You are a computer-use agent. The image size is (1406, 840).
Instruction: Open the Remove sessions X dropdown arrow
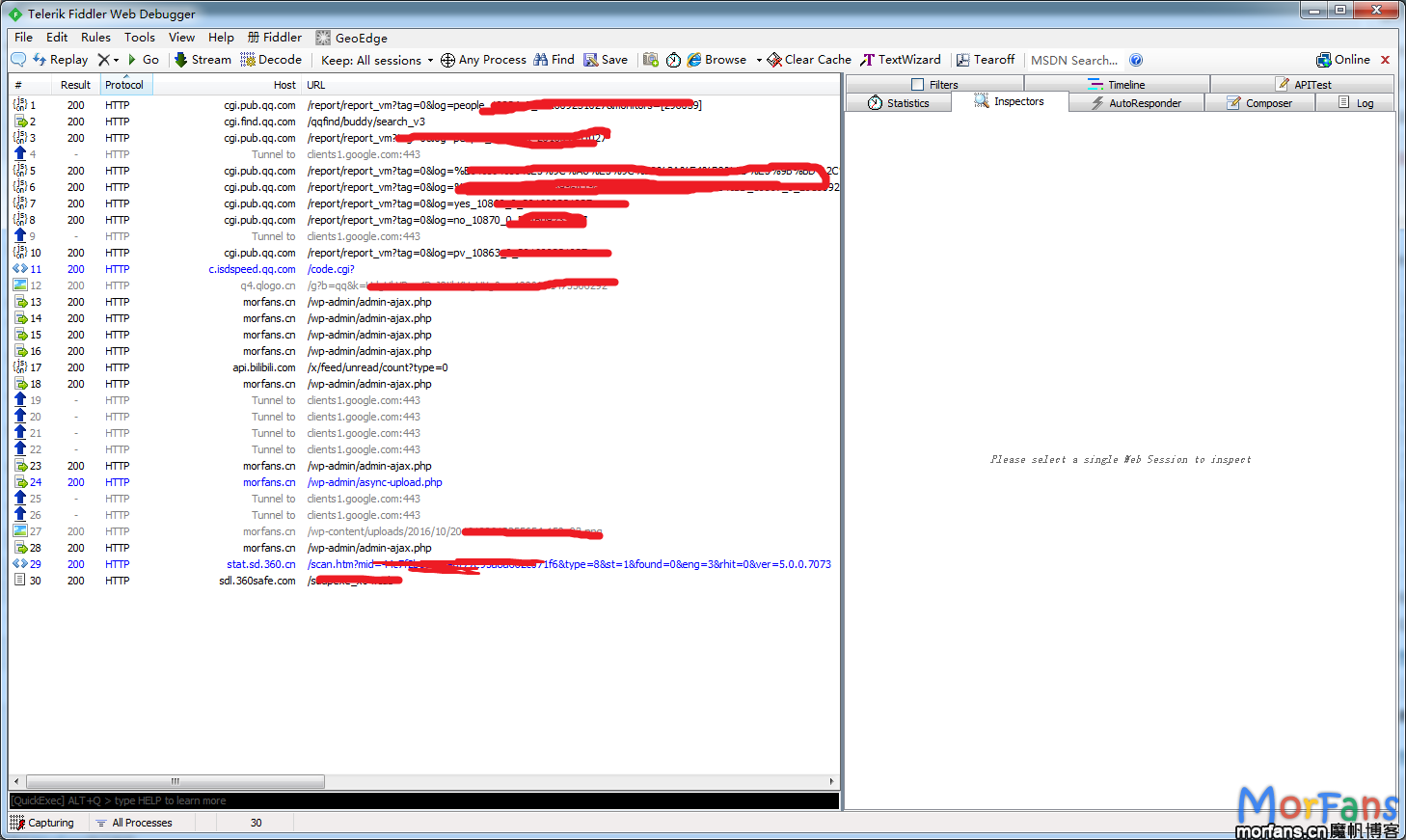117,60
